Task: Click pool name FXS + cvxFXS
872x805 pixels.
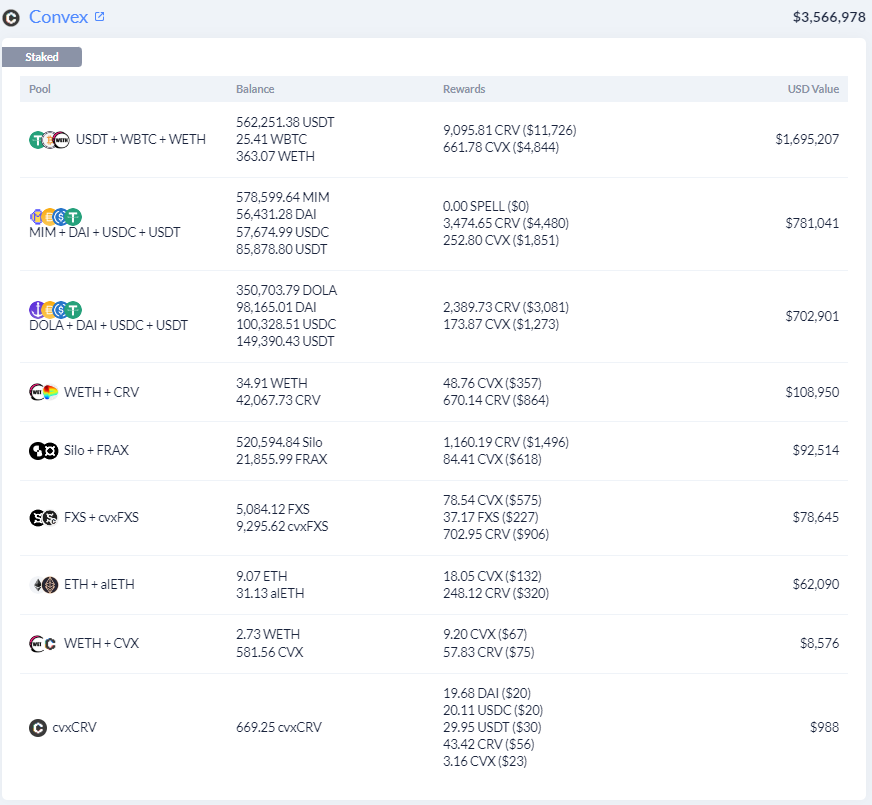Action: click(x=101, y=518)
